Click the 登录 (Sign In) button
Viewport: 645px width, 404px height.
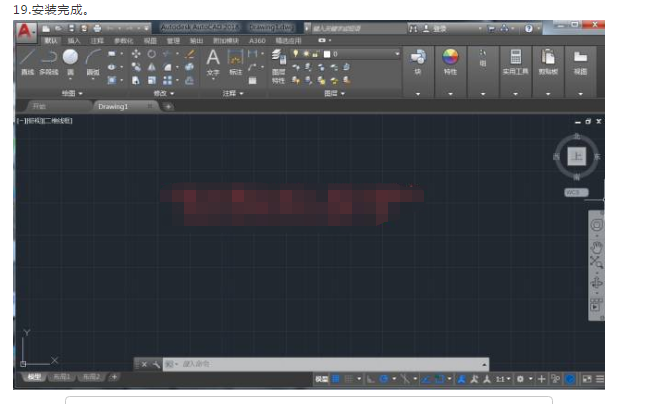[440, 28]
